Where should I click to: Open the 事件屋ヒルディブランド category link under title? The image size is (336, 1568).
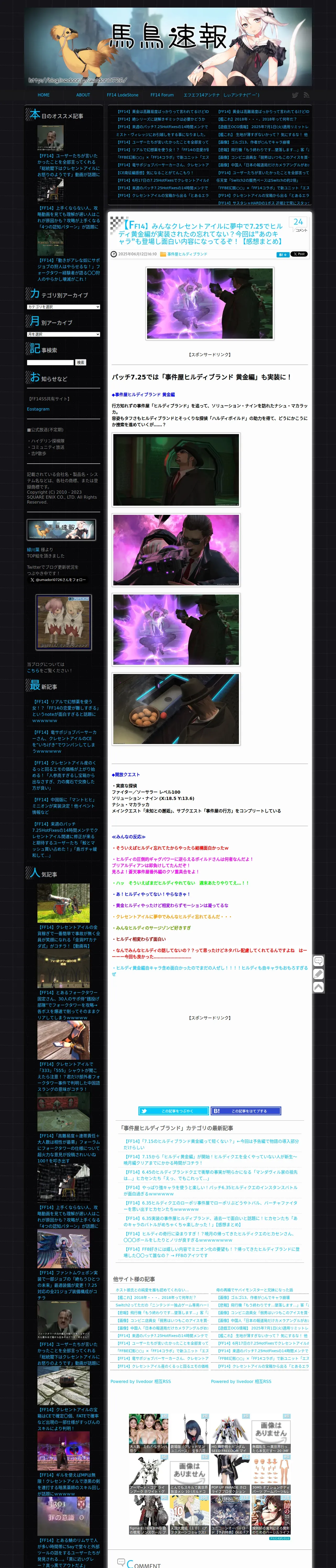pos(187,255)
